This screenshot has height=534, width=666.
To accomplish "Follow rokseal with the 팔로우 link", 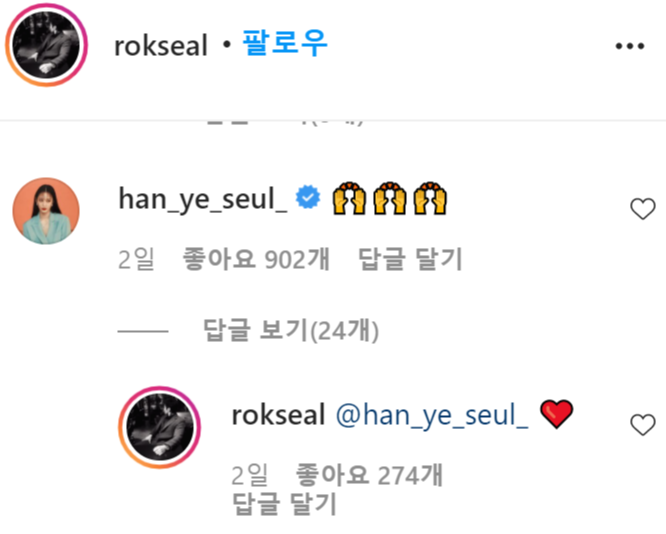I will click(285, 42).
